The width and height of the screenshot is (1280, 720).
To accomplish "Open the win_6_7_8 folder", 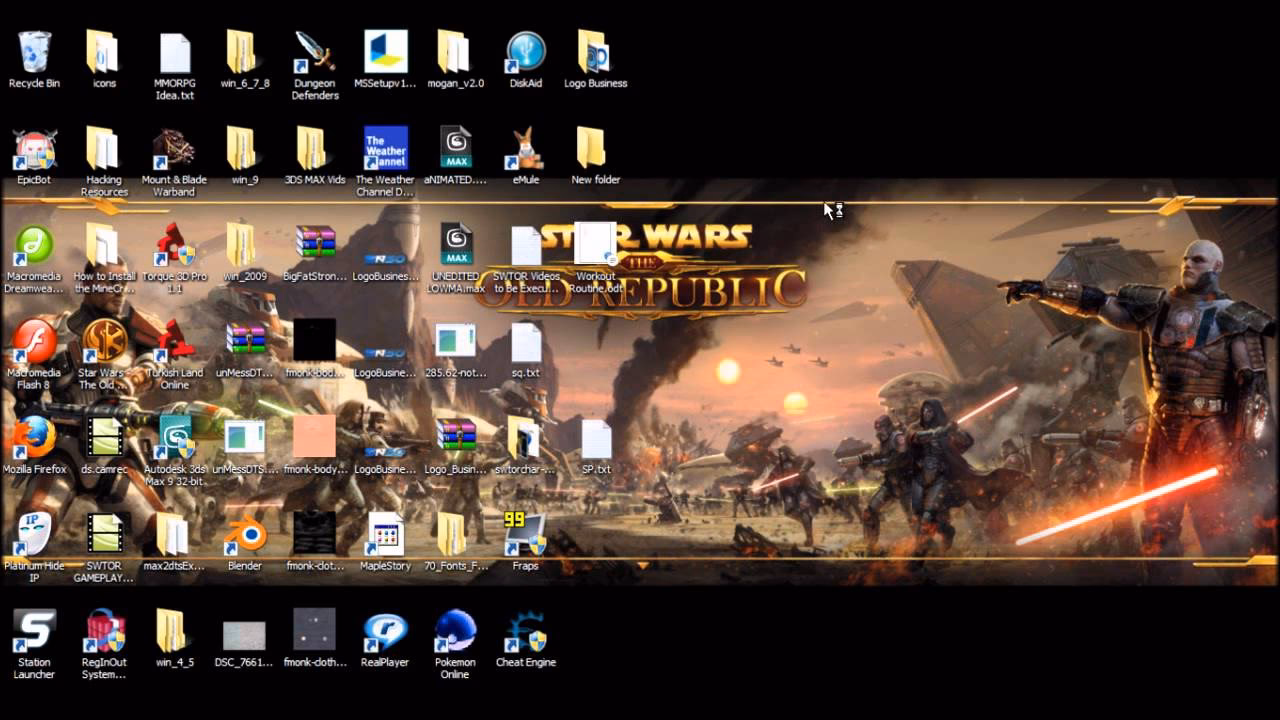I will [x=244, y=52].
